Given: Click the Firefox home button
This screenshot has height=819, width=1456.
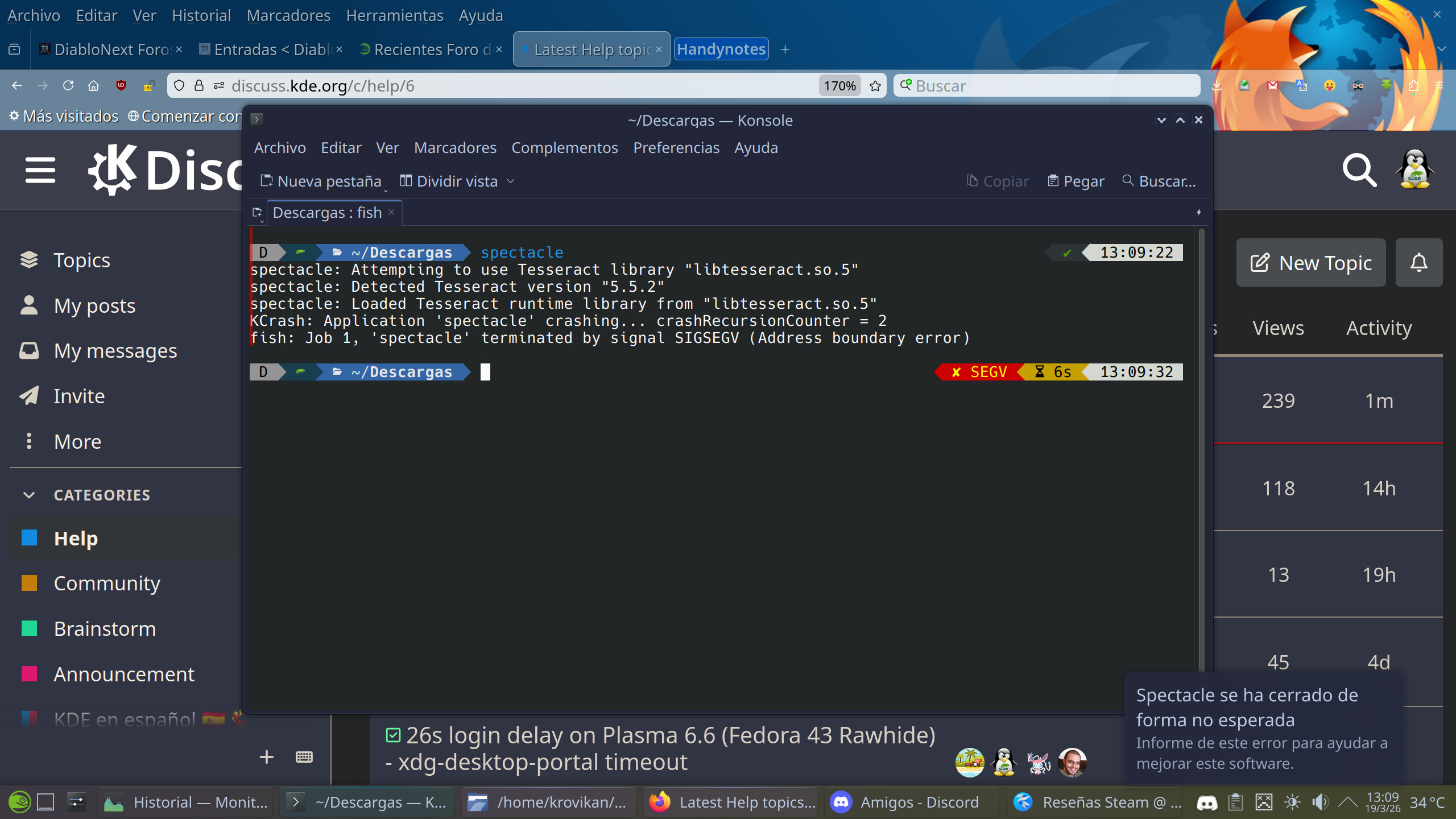Looking at the screenshot, I should (93, 86).
